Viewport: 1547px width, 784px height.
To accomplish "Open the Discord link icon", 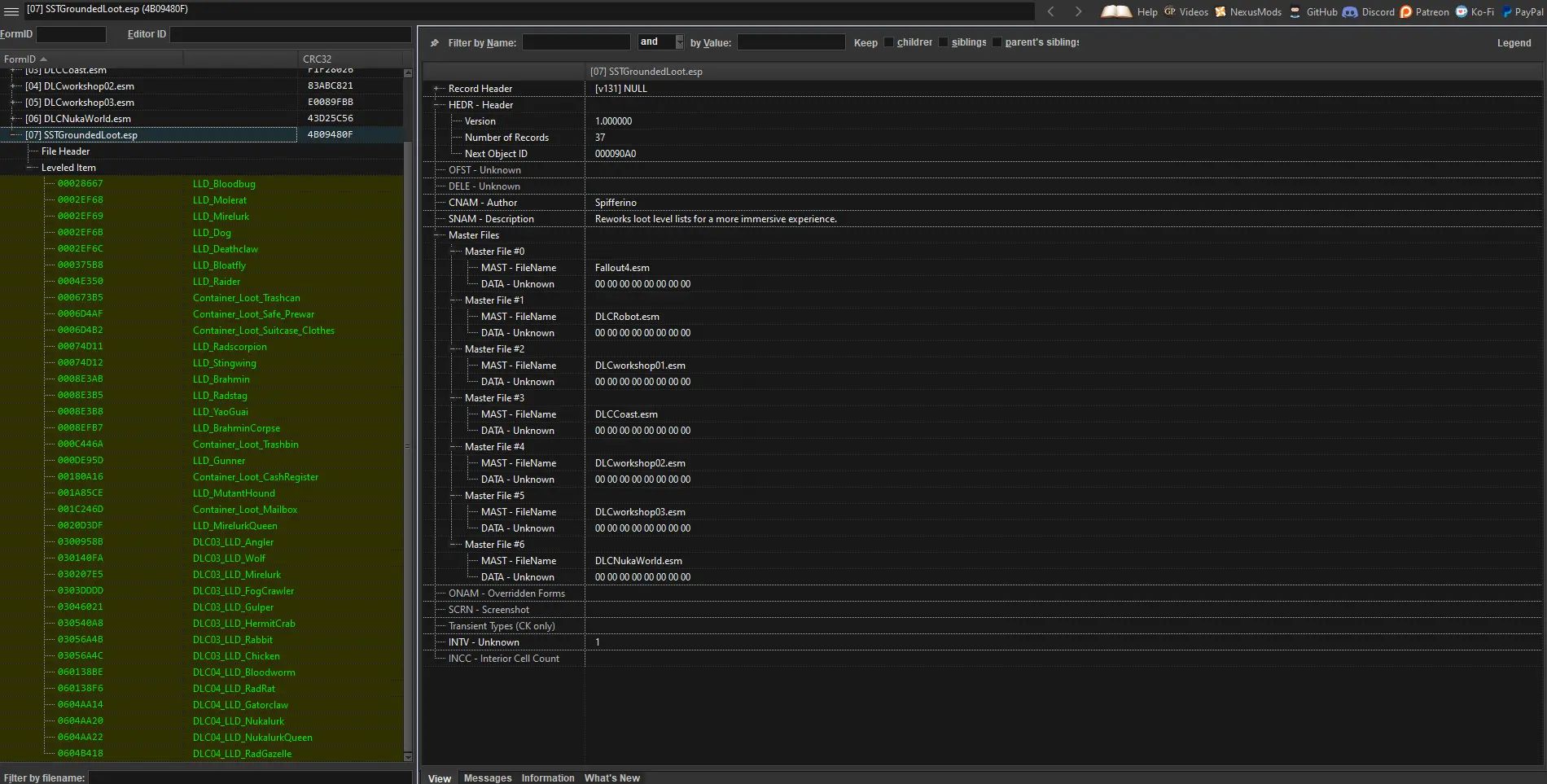I will pyautogui.click(x=1349, y=11).
